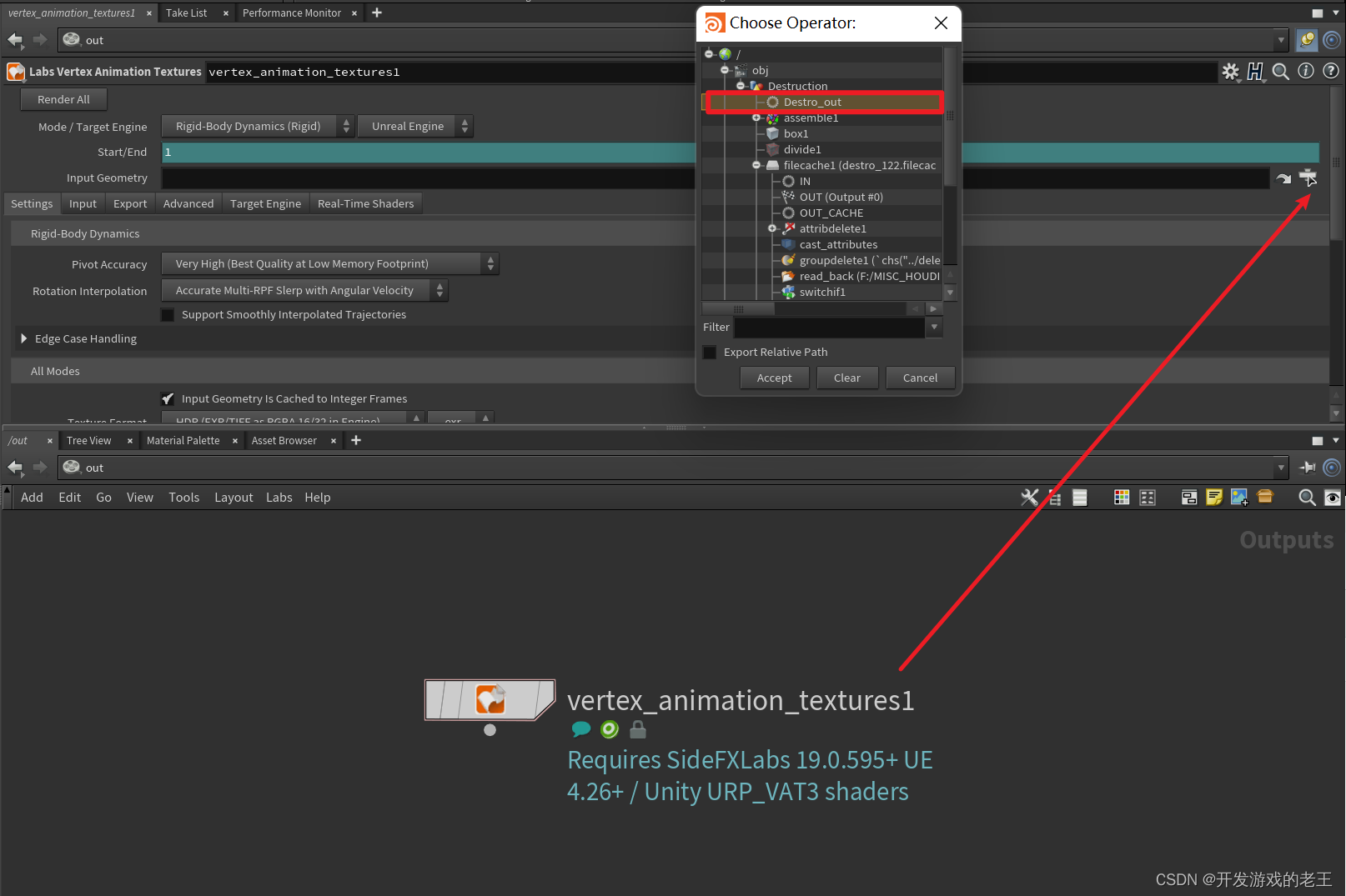Image resolution: width=1346 pixels, height=896 pixels.
Task: Click the network editor search magnifier
Action: 1307,498
